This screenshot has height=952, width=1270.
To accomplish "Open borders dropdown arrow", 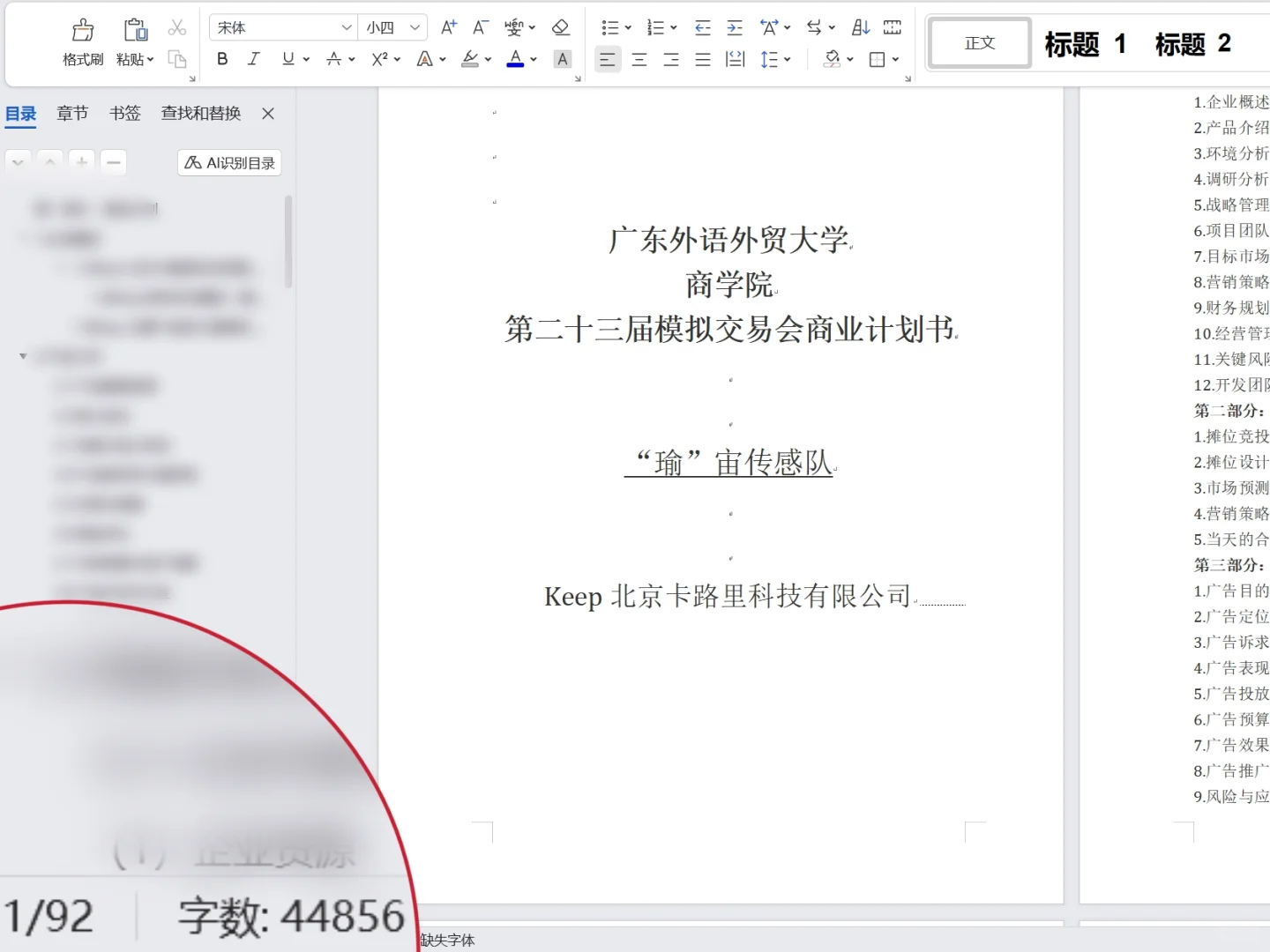I will coord(895,59).
